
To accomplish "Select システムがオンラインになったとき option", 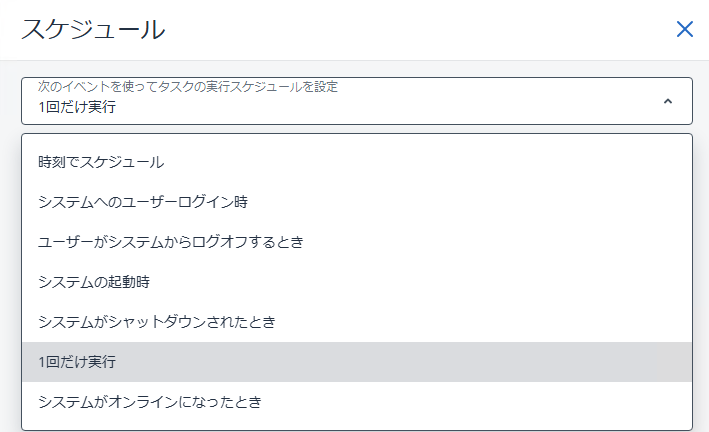I will tap(149, 401).
